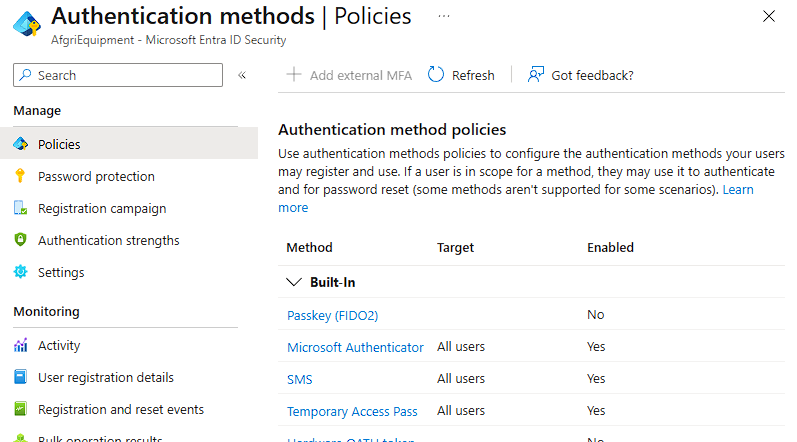
Task: Click the Registration campaign icon
Action: click(20, 208)
